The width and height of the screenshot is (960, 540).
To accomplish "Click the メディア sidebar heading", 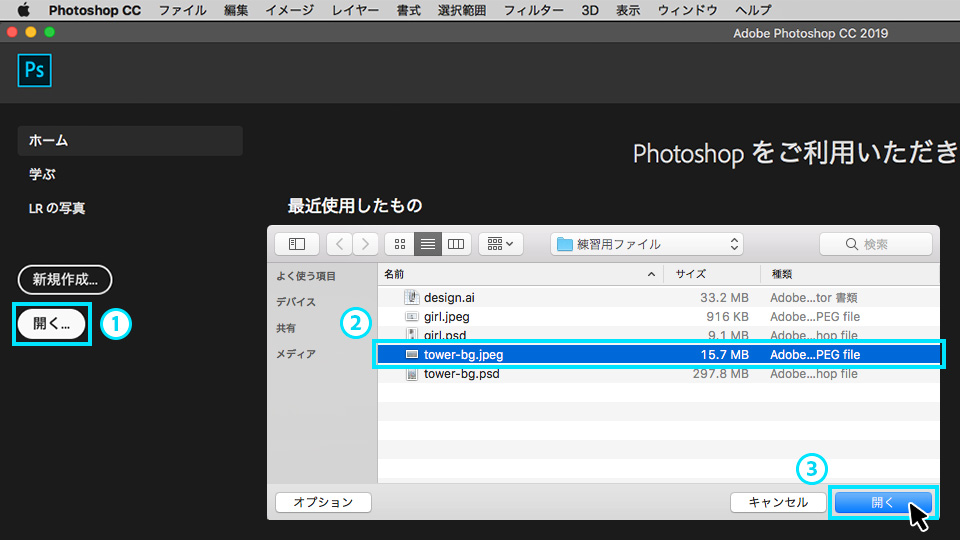I will tap(296, 354).
